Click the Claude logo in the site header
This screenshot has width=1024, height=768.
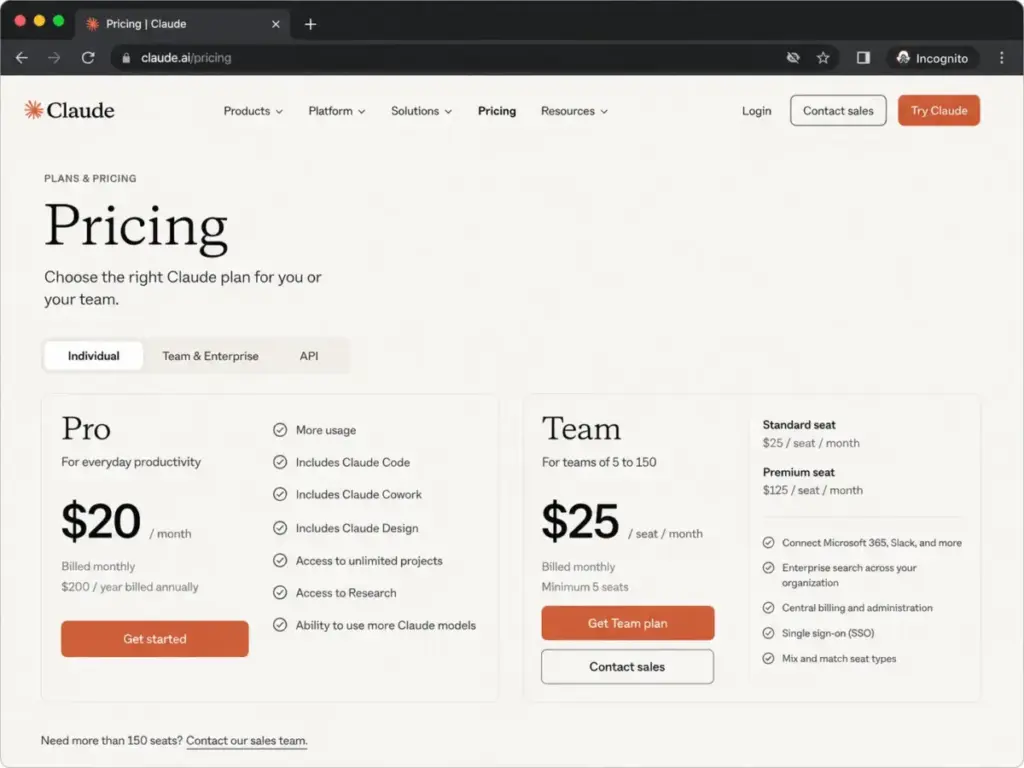pos(69,110)
